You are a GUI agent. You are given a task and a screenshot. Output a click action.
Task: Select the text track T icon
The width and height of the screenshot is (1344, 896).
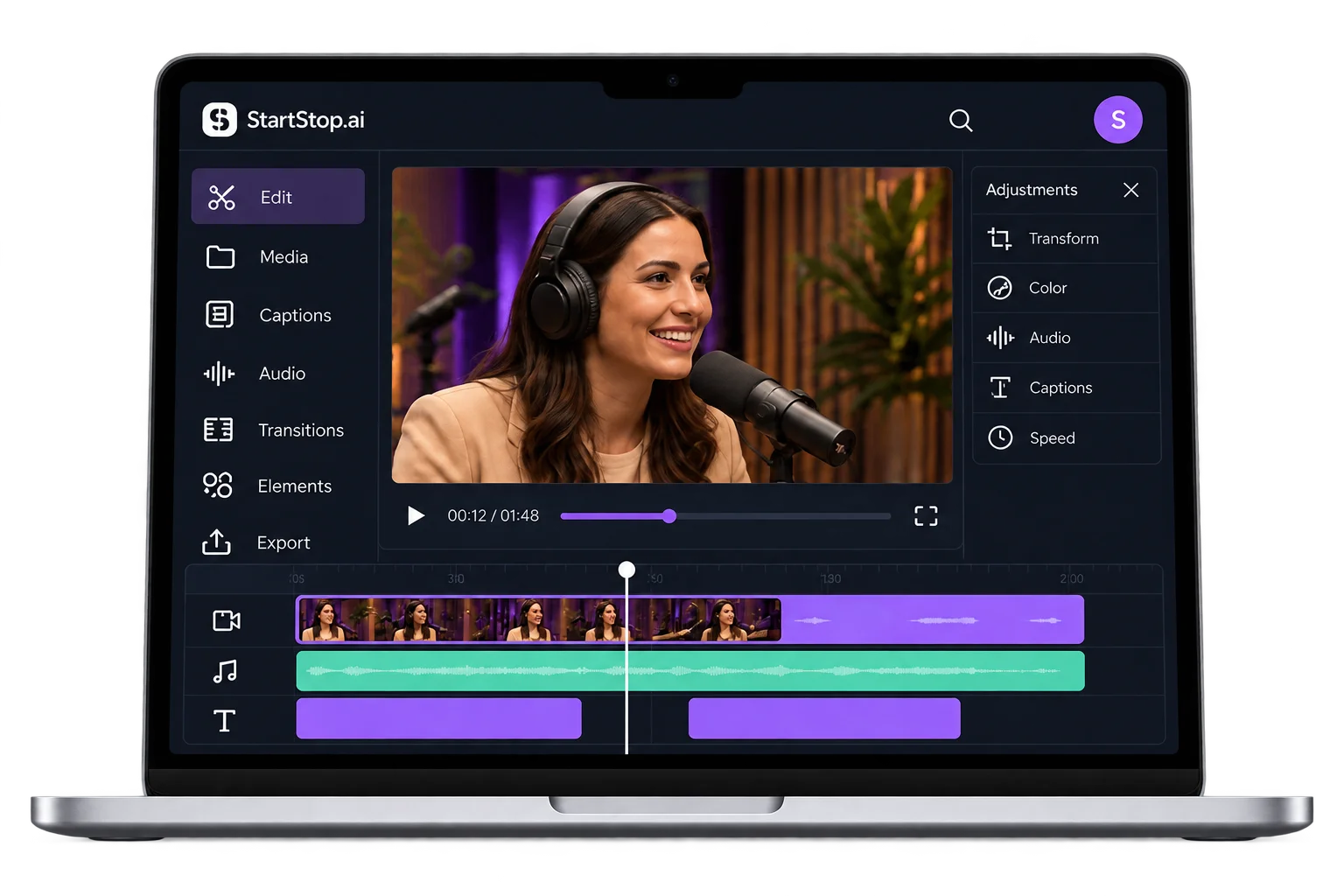[x=224, y=721]
